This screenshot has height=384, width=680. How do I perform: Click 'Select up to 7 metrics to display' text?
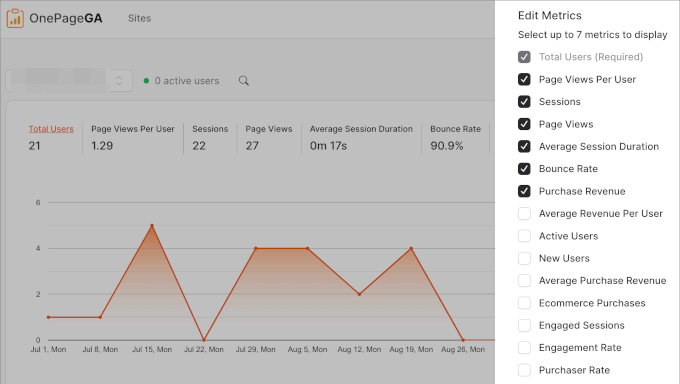(592, 35)
